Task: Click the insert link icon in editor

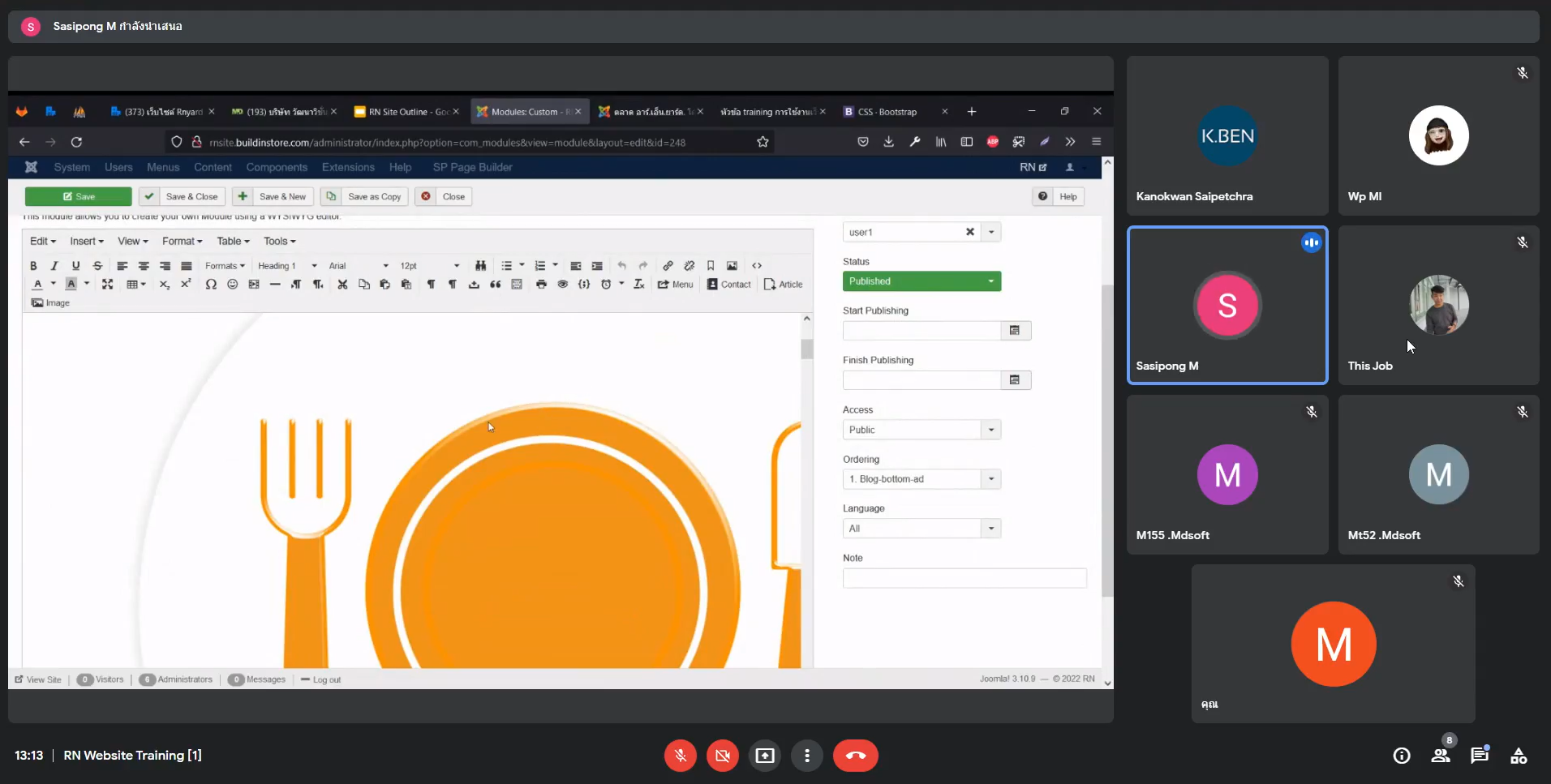Action: click(668, 266)
